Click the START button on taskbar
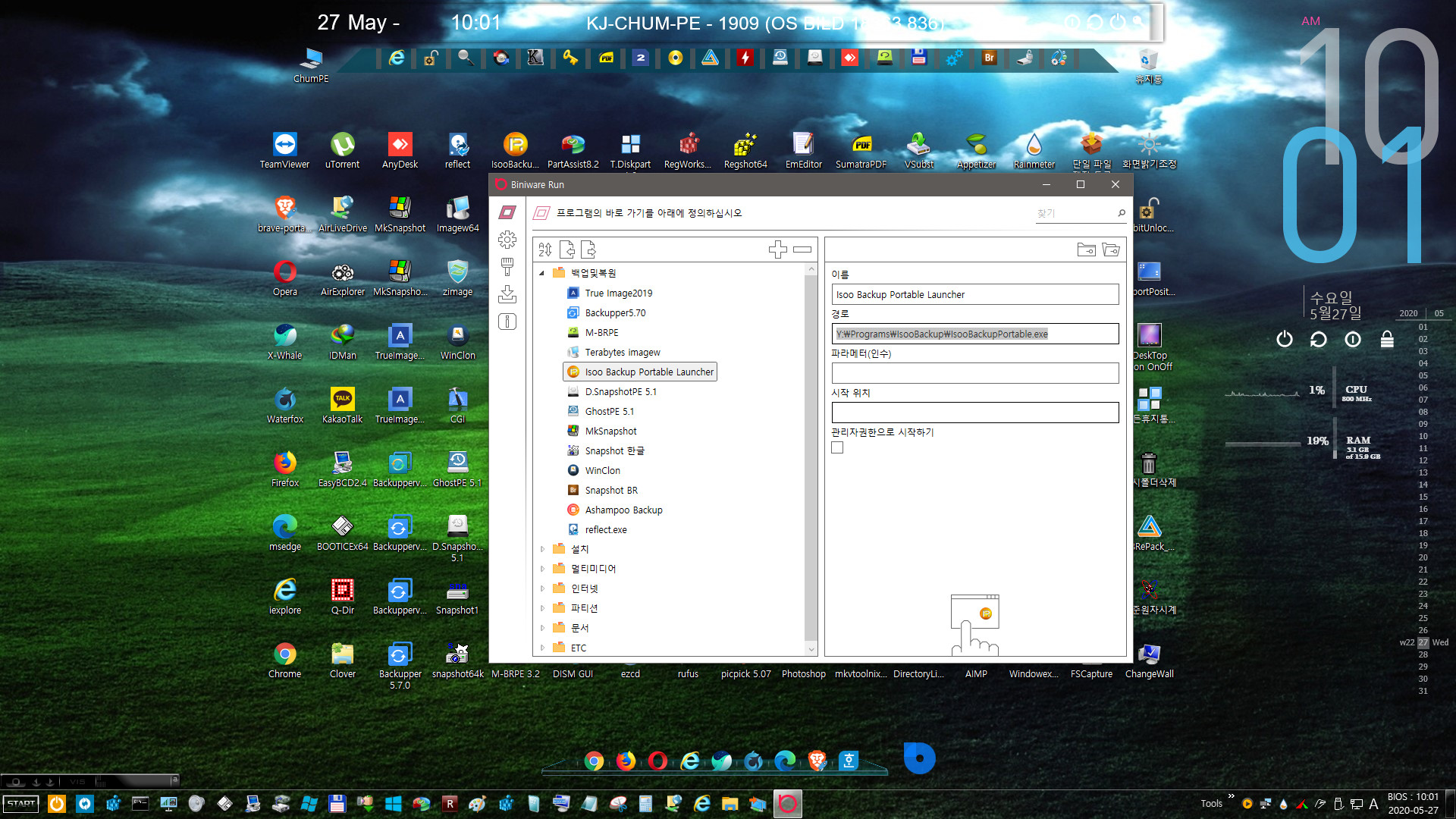Viewport: 1456px width, 819px height. point(21,804)
